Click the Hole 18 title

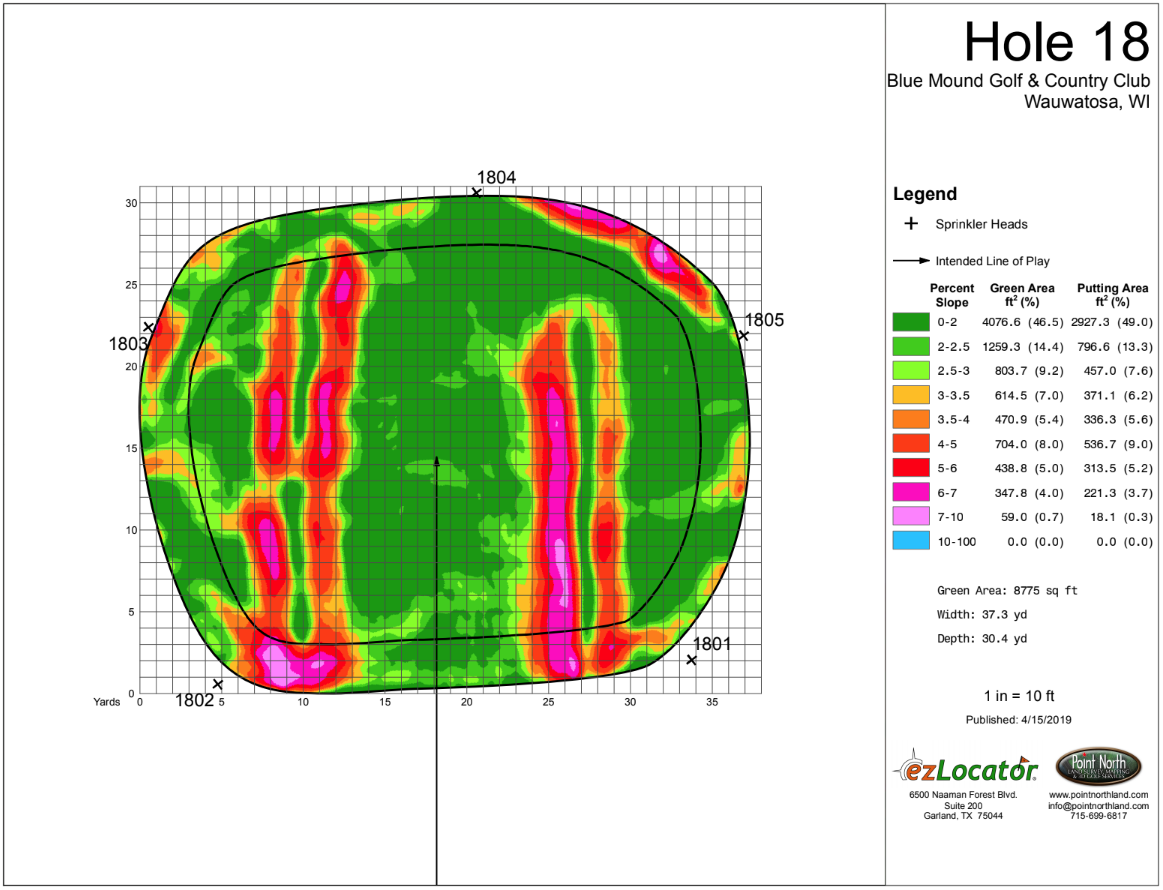point(1056,42)
